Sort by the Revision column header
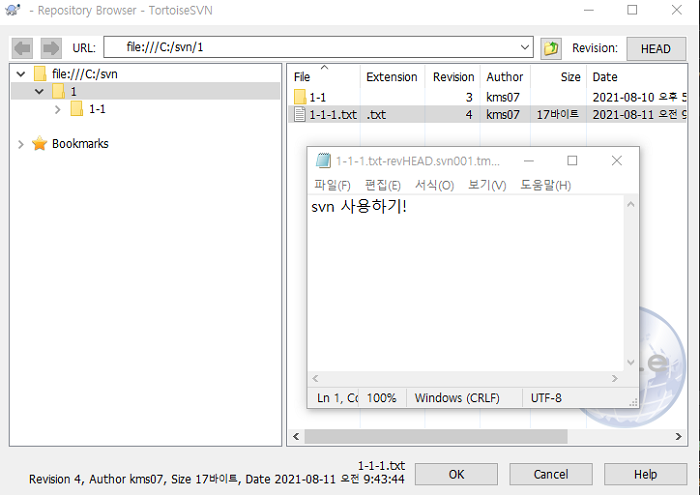 453,77
